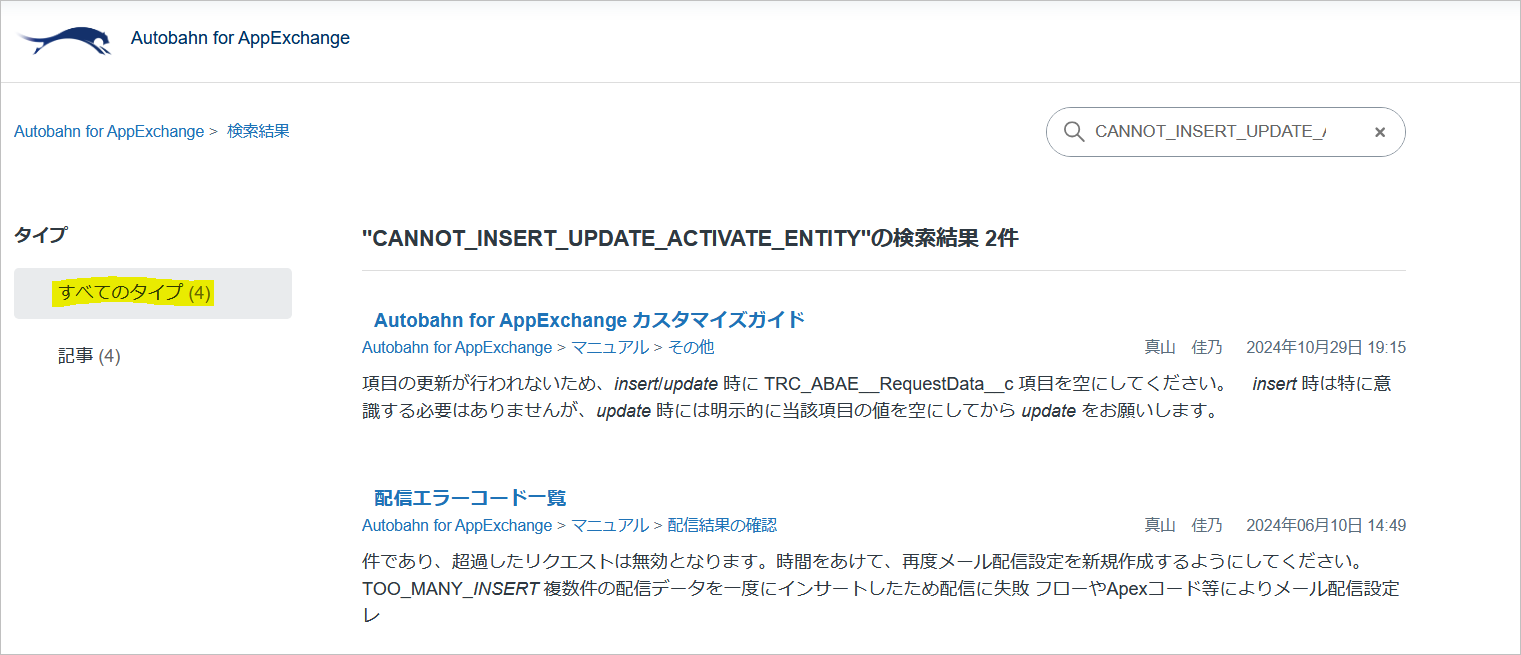Viewport: 1521px width, 655px height.
Task: Open the 配信エラーコード一覧 article
Action: pos(470,498)
